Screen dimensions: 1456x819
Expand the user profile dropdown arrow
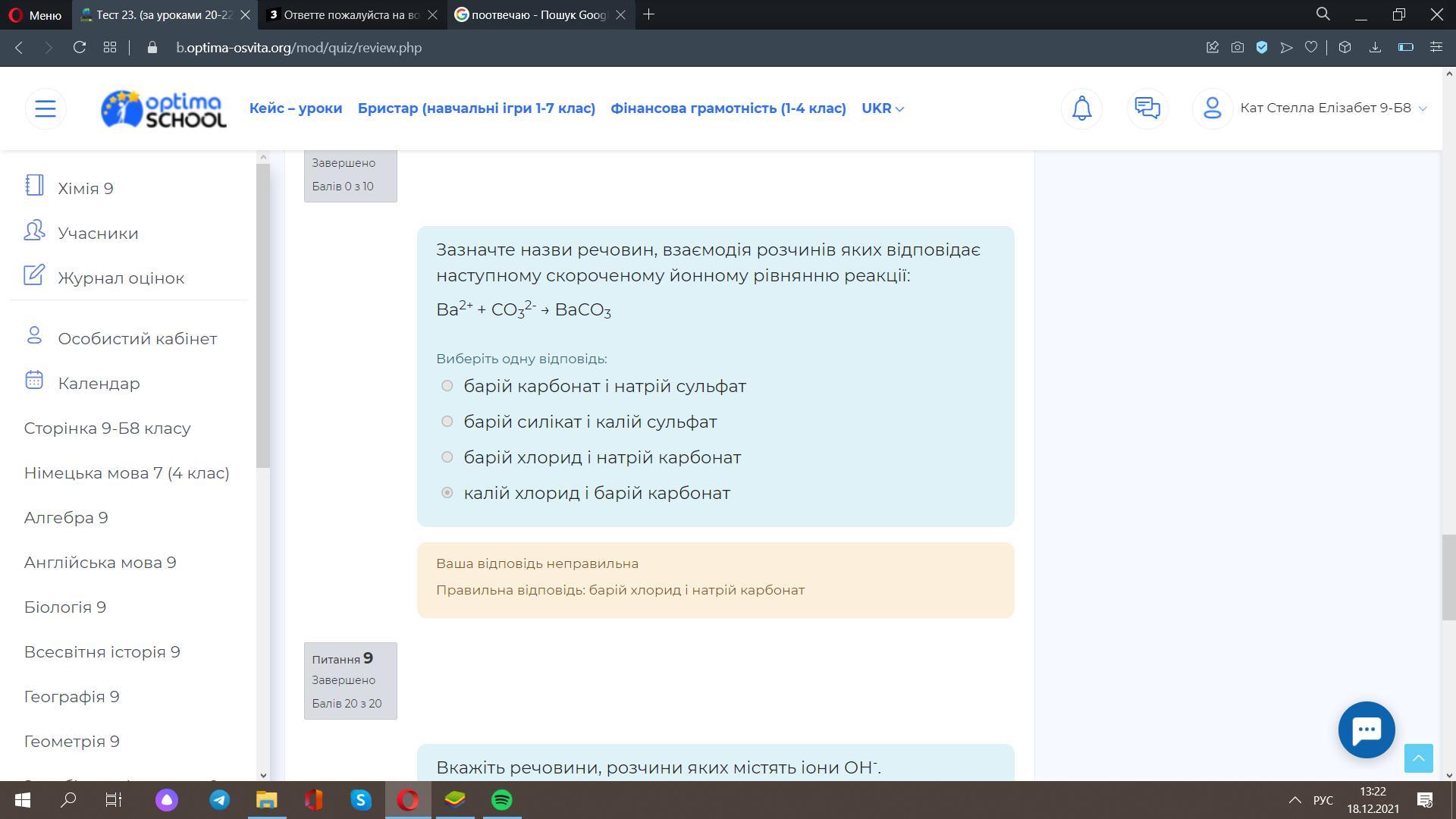[1423, 108]
